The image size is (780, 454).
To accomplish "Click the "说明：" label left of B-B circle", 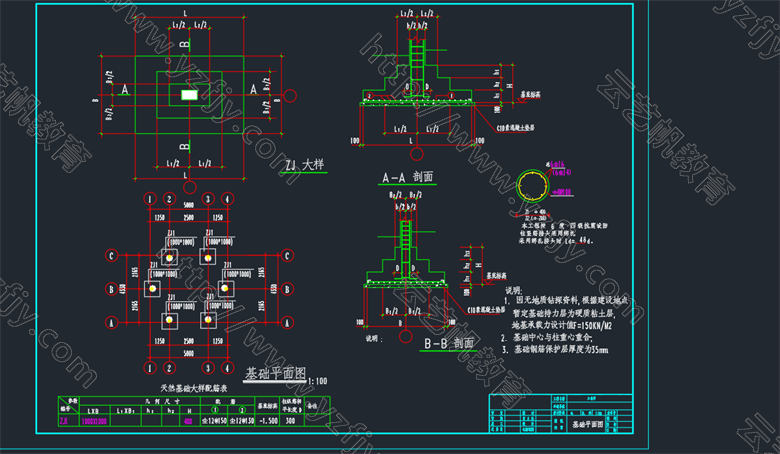I will coord(374,339).
